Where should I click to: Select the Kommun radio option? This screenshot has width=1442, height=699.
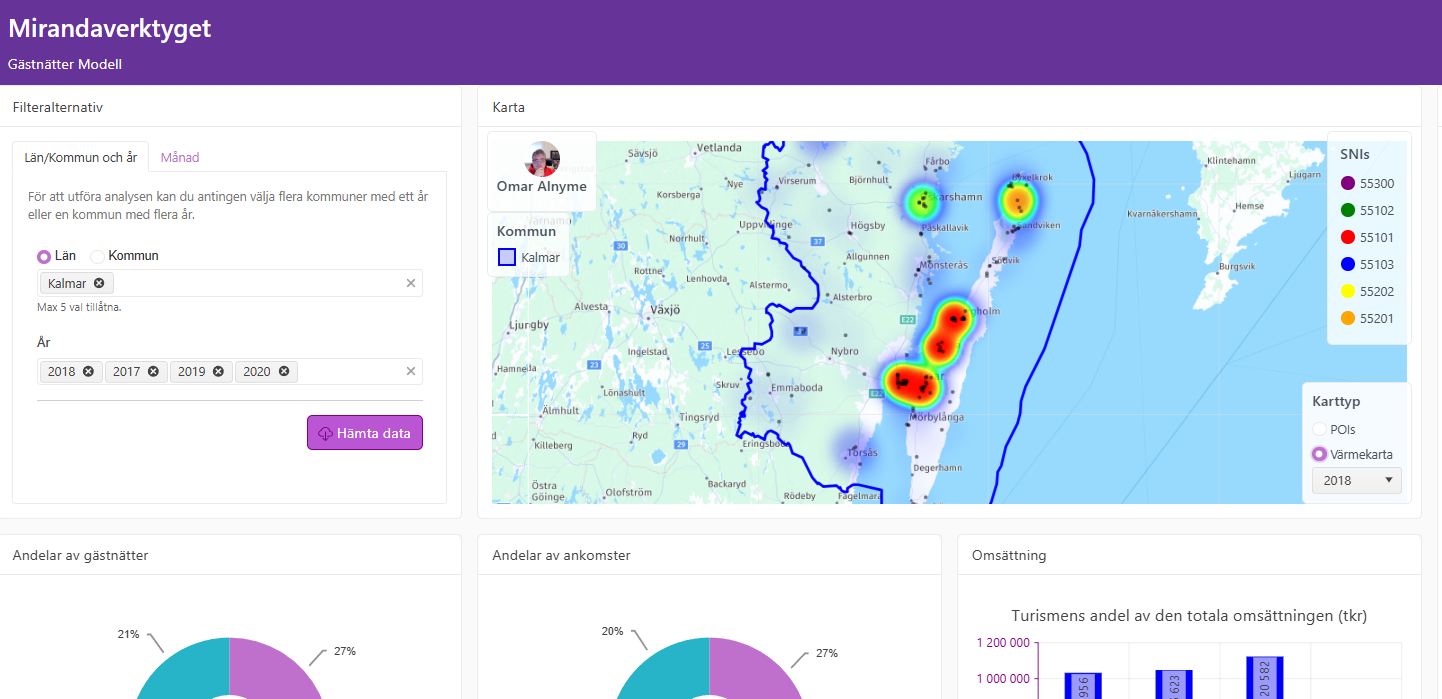coord(97,256)
